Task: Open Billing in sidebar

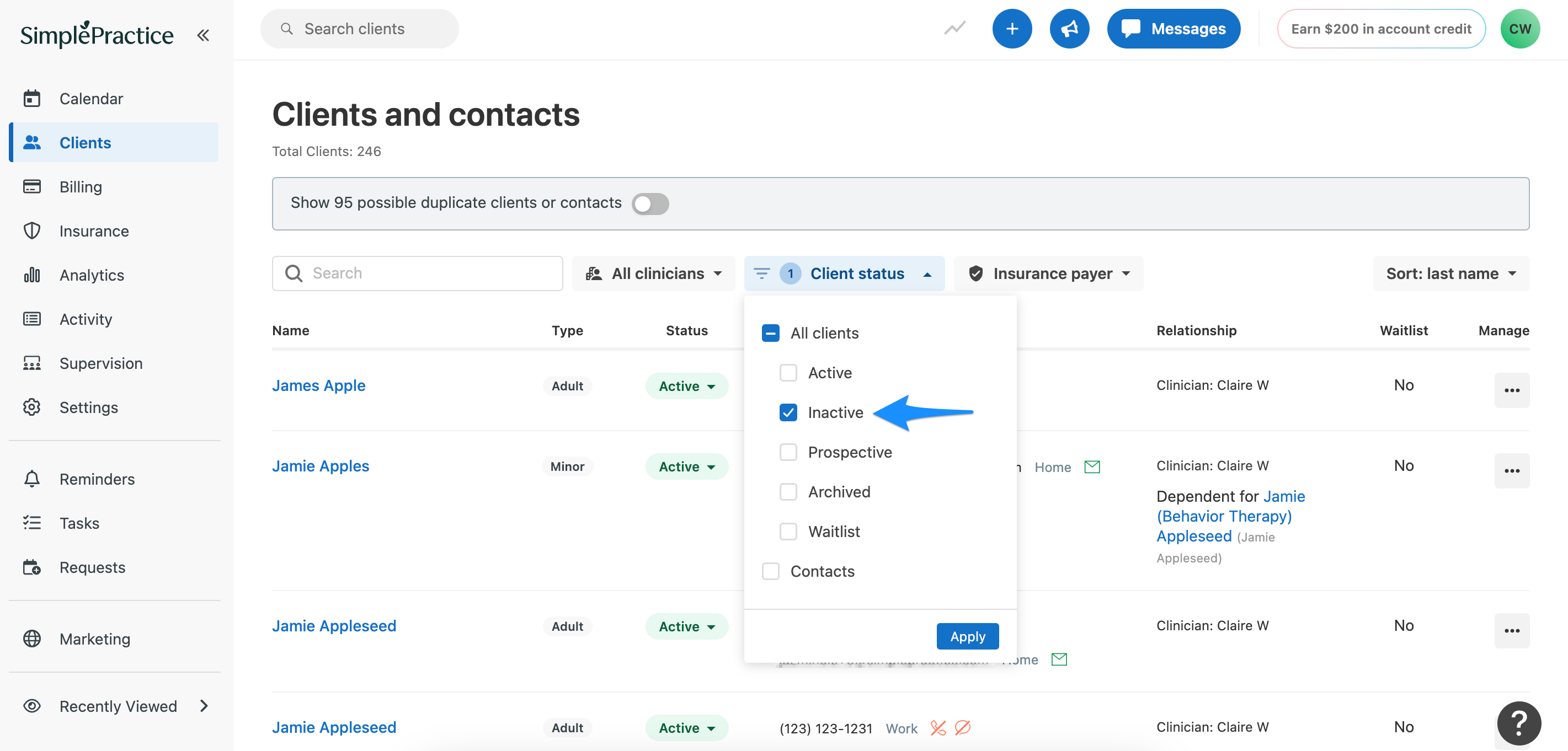Action: [x=114, y=187]
